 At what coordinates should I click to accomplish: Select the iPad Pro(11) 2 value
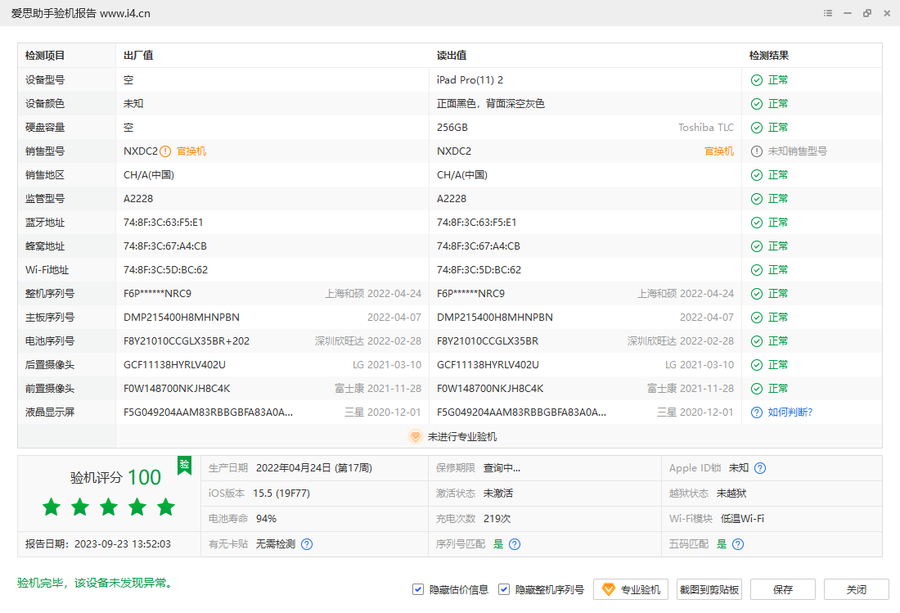470,80
